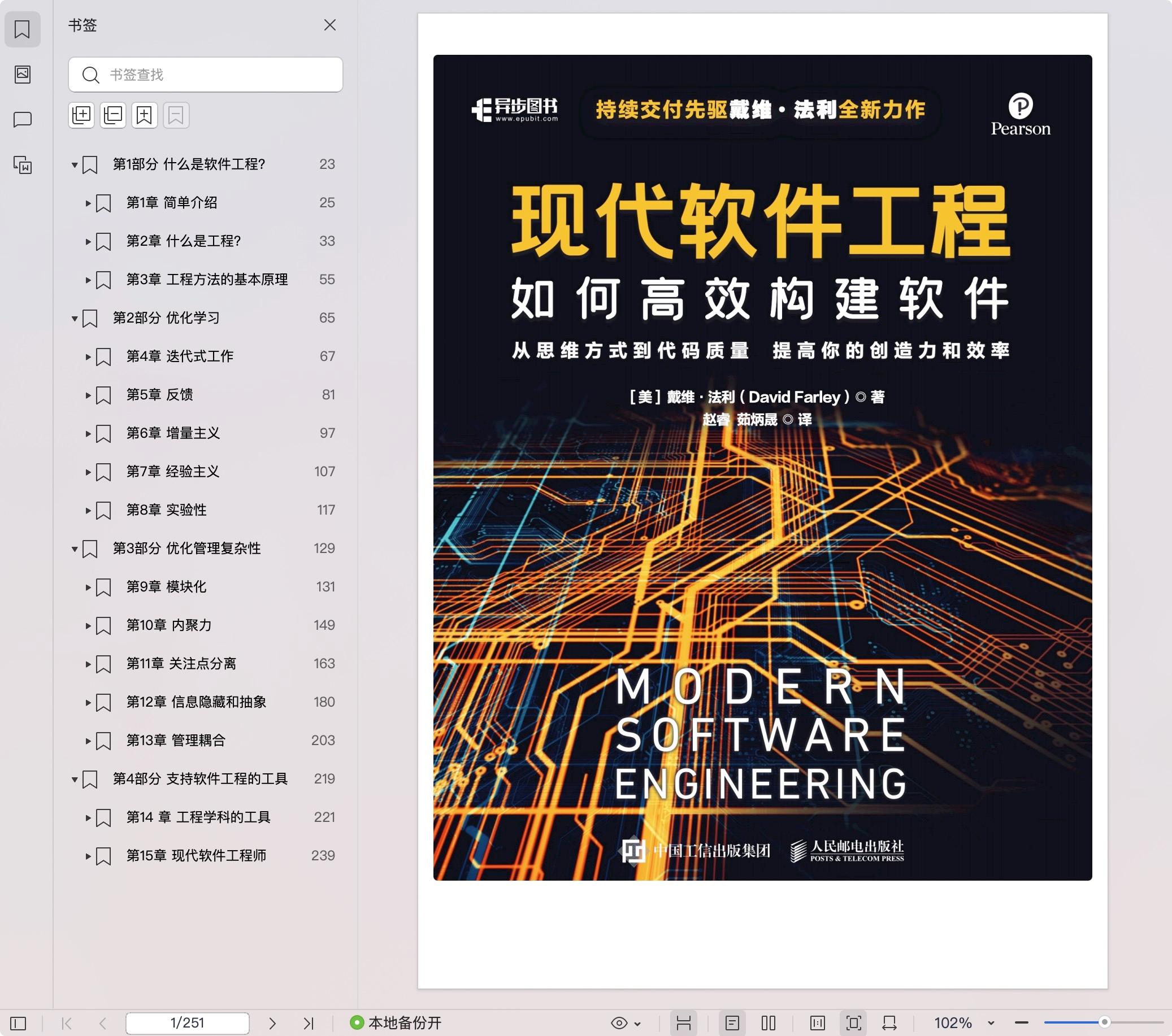Click the bookmark icon beside 第5章 反馈
This screenshot has width=1172, height=1036.
tap(103, 395)
